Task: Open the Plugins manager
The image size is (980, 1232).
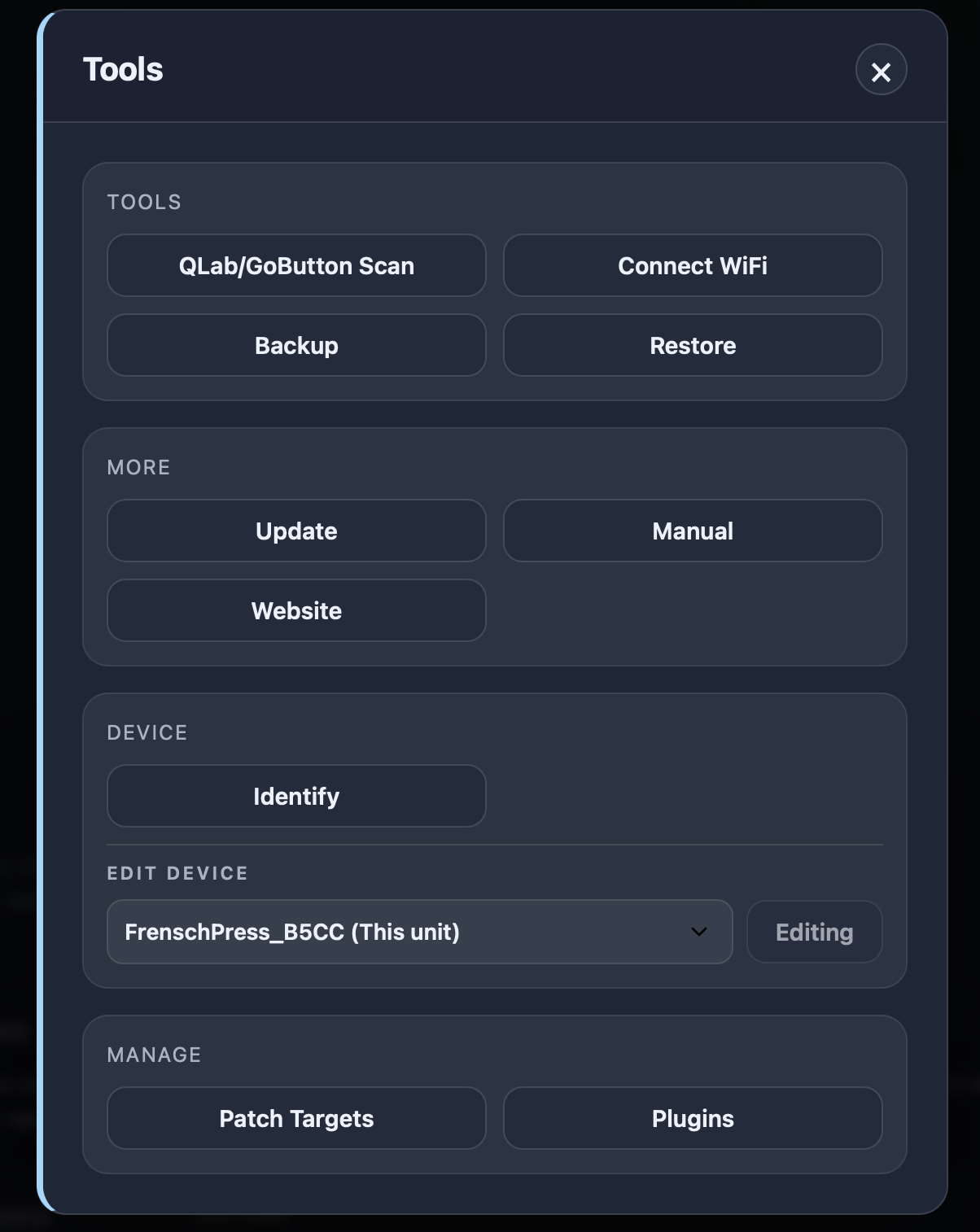Action: pos(692,1118)
